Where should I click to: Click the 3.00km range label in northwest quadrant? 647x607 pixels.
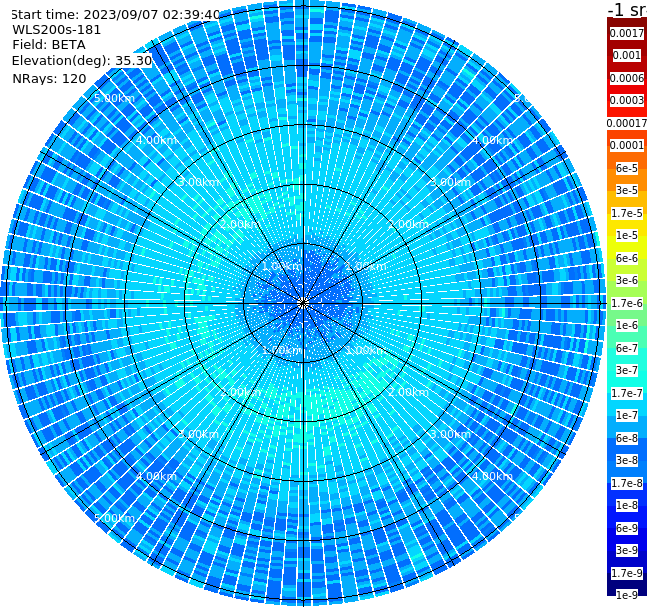click(x=198, y=182)
